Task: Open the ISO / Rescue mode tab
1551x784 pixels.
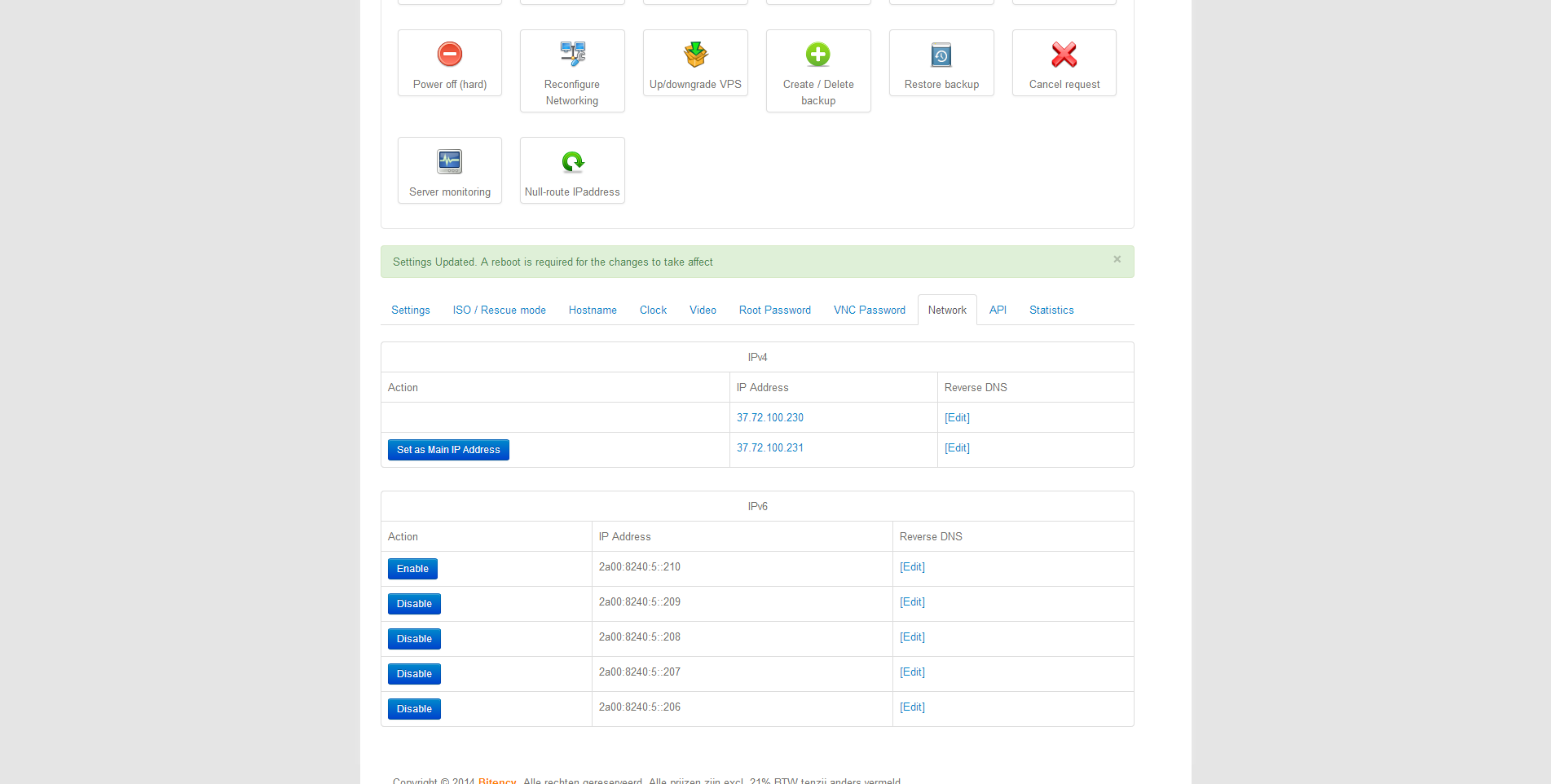Action: click(x=500, y=311)
